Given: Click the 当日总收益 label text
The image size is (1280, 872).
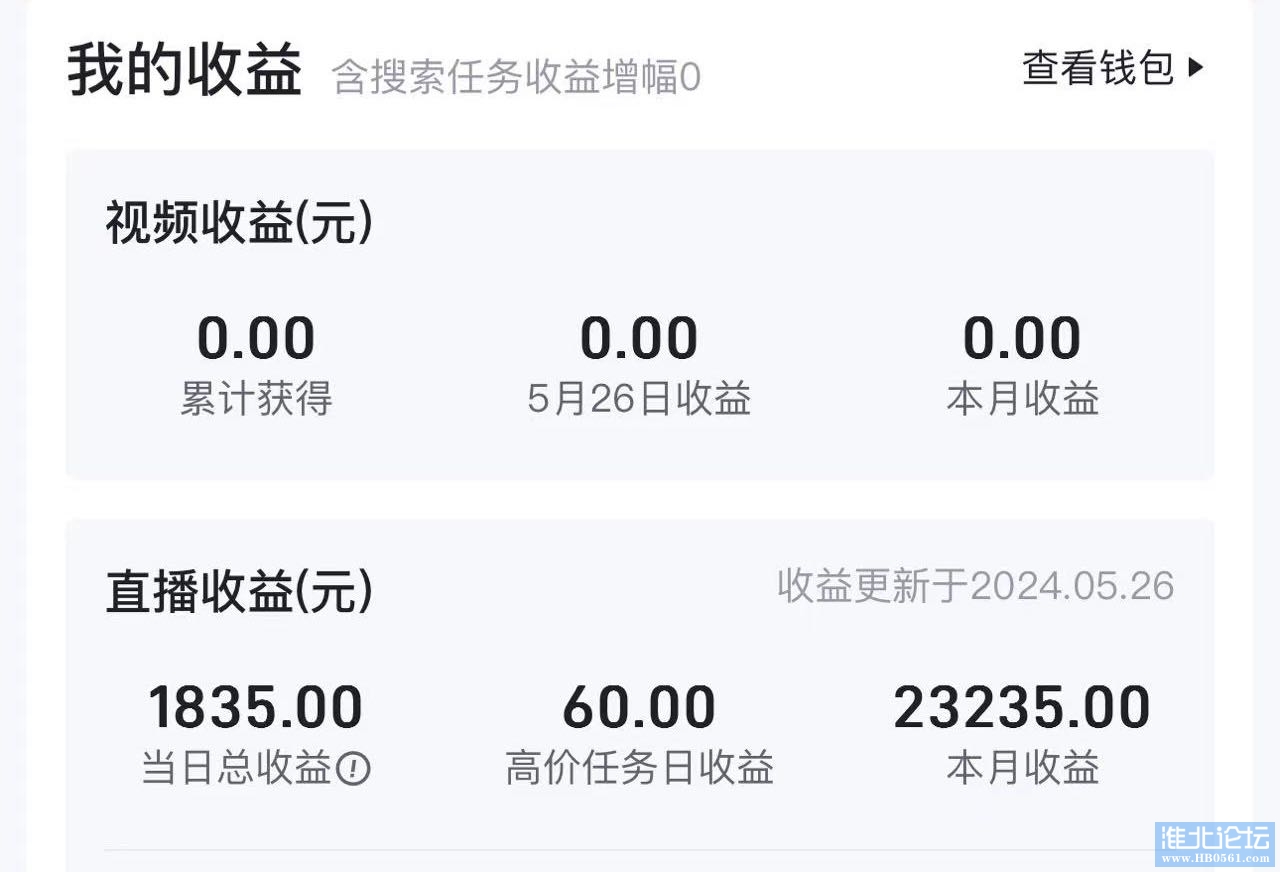Looking at the screenshot, I should 237,769.
